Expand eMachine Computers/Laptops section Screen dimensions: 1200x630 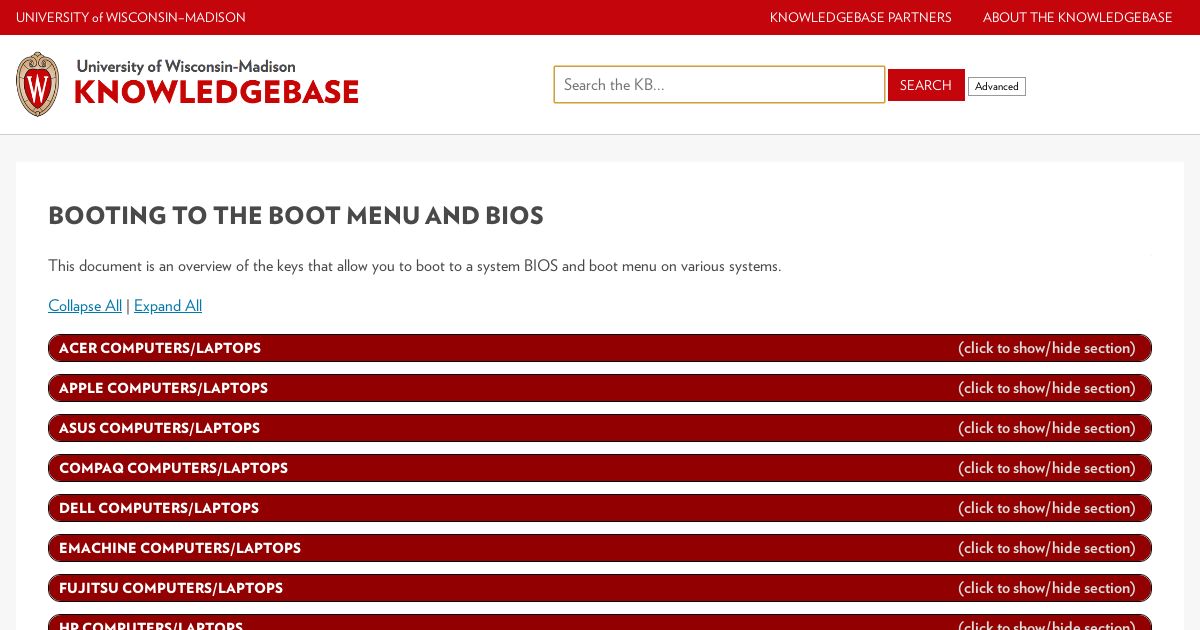(600, 548)
